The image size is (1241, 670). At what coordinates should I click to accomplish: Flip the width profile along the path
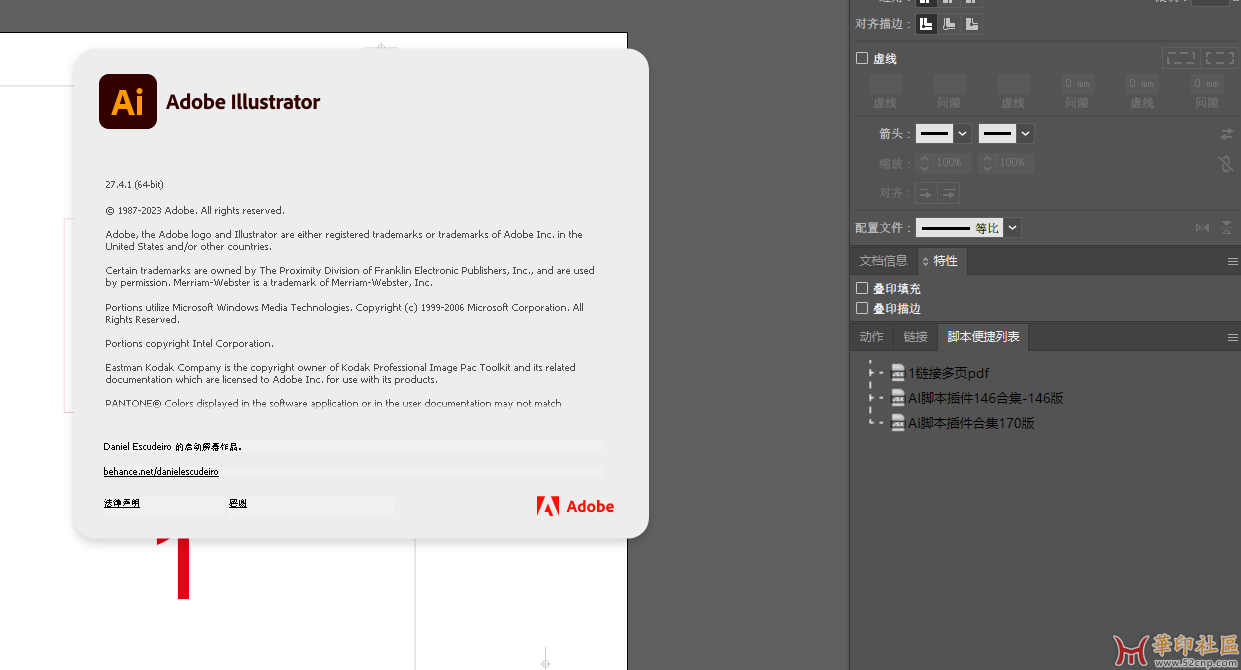[1202, 228]
